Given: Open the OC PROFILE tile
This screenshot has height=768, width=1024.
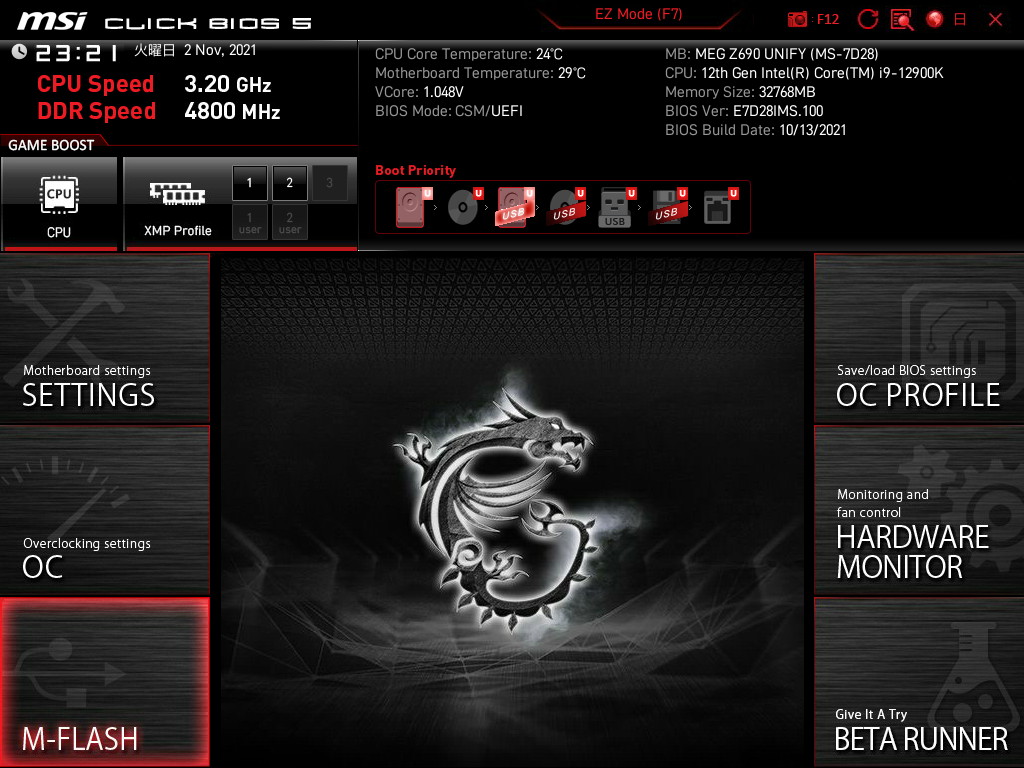Looking at the screenshot, I should (x=919, y=338).
